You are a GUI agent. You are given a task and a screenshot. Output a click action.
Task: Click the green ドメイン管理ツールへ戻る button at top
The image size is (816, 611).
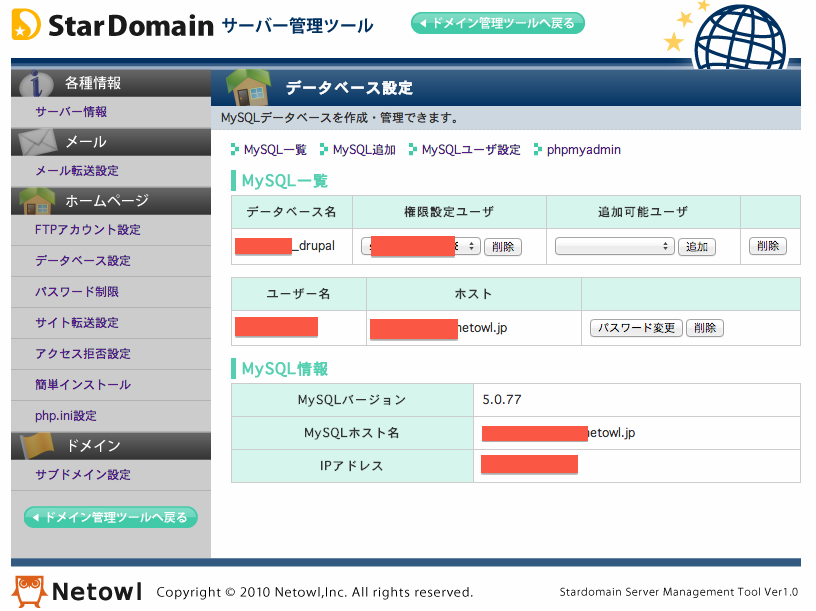pos(497,22)
